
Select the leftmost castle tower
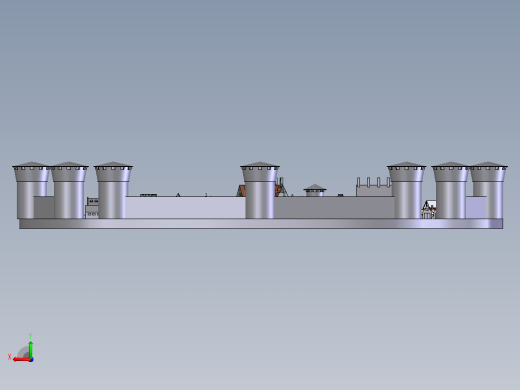31,190
